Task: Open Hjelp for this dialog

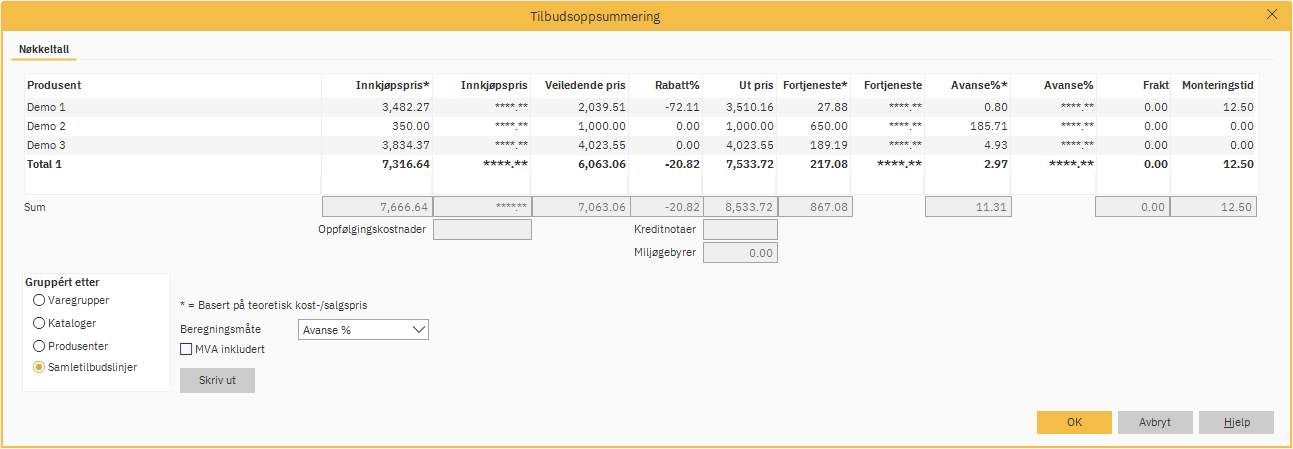Action: pyautogui.click(x=1236, y=422)
